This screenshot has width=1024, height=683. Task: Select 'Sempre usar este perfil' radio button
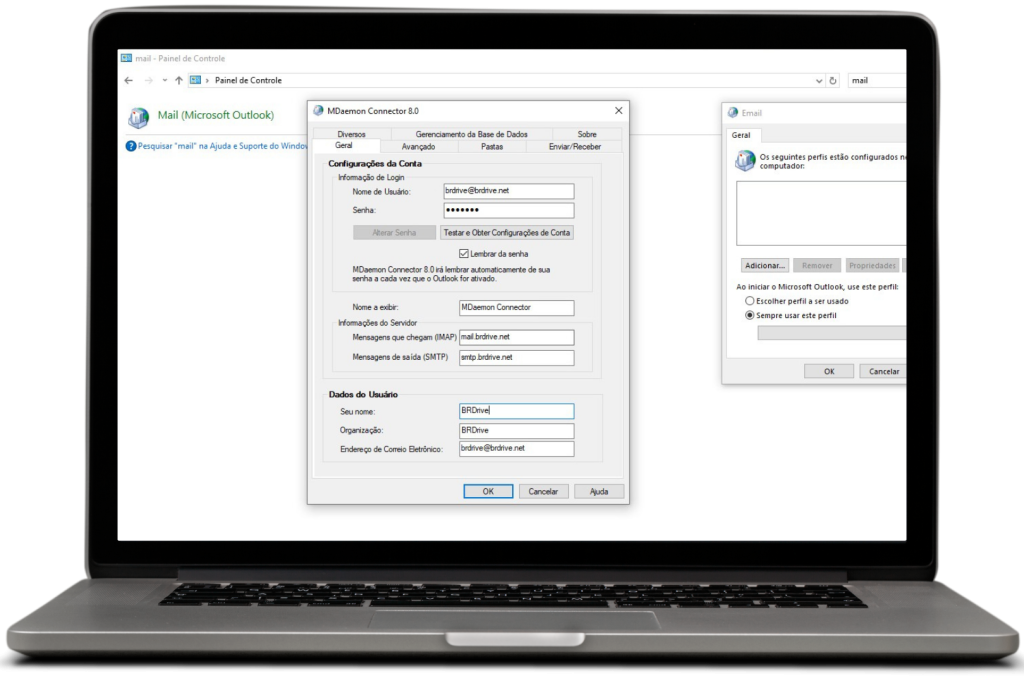[x=750, y=315]
